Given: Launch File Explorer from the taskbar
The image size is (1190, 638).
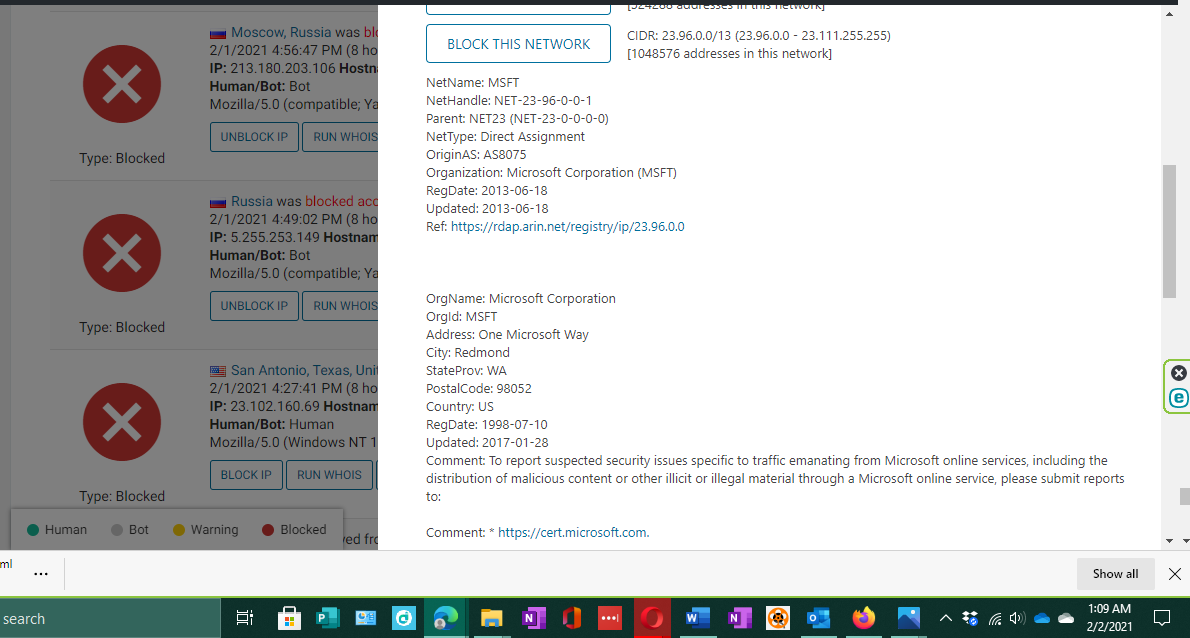Looking at the screenshot, I should 491,618.
